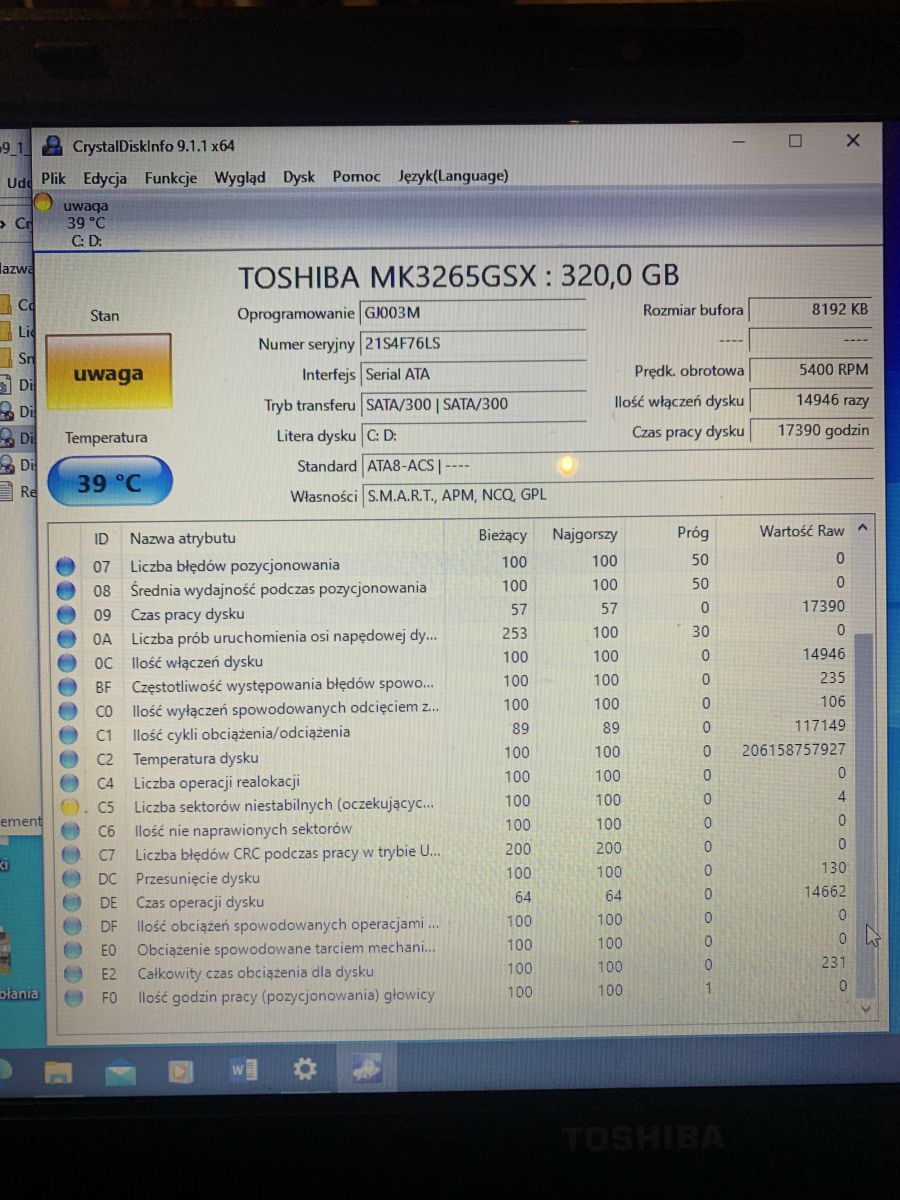Click the CrystalDiskInfo title bar app icon
Screen dimensions: 900x1200
coord(53,146)
